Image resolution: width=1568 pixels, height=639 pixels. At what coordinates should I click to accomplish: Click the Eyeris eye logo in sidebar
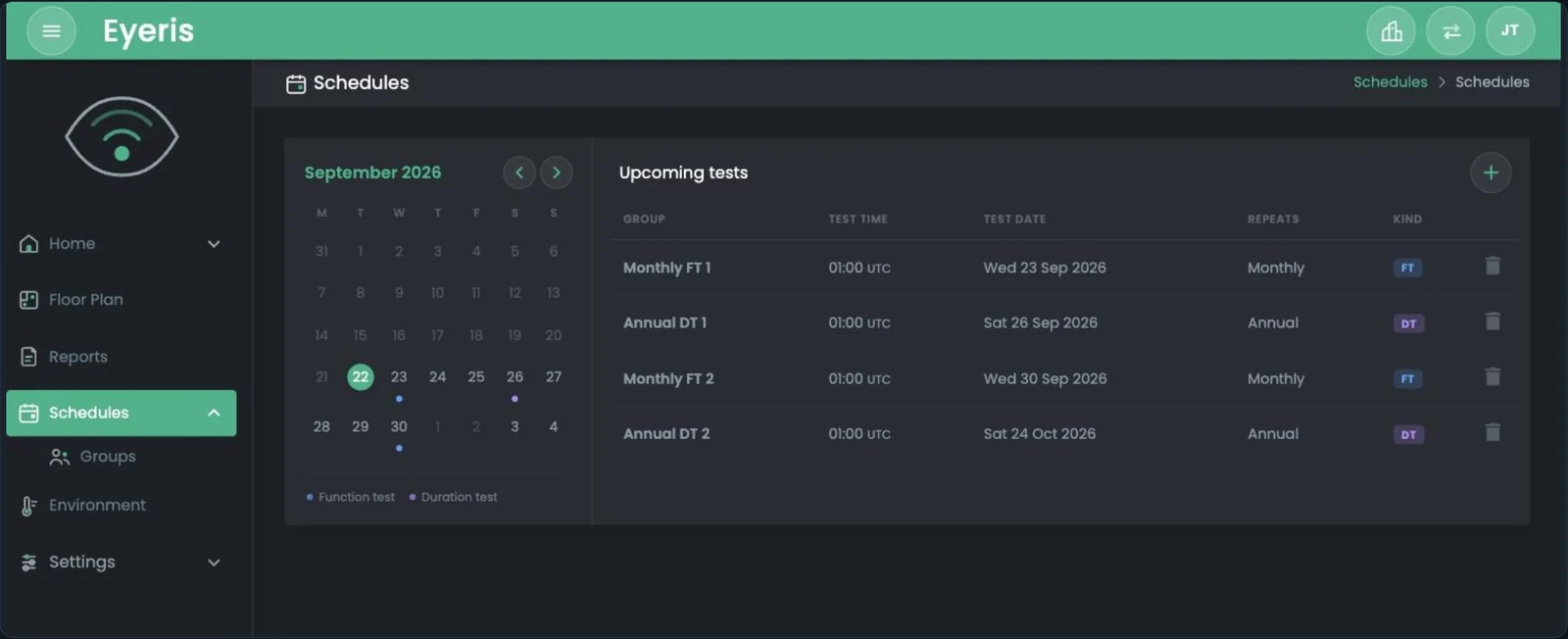pyautogui.click(x=122, y=137)
